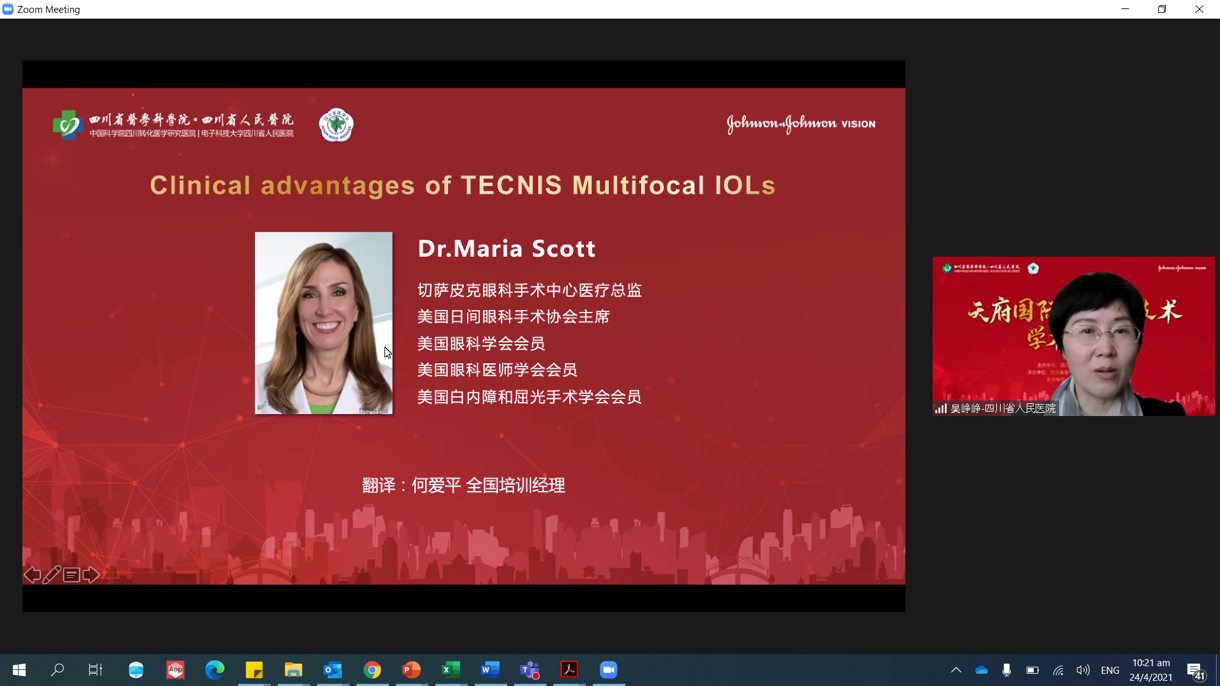Click the name 'Dr.Maria Scott' on the slide
1220x686 pixels.
(x=507, y=248)
